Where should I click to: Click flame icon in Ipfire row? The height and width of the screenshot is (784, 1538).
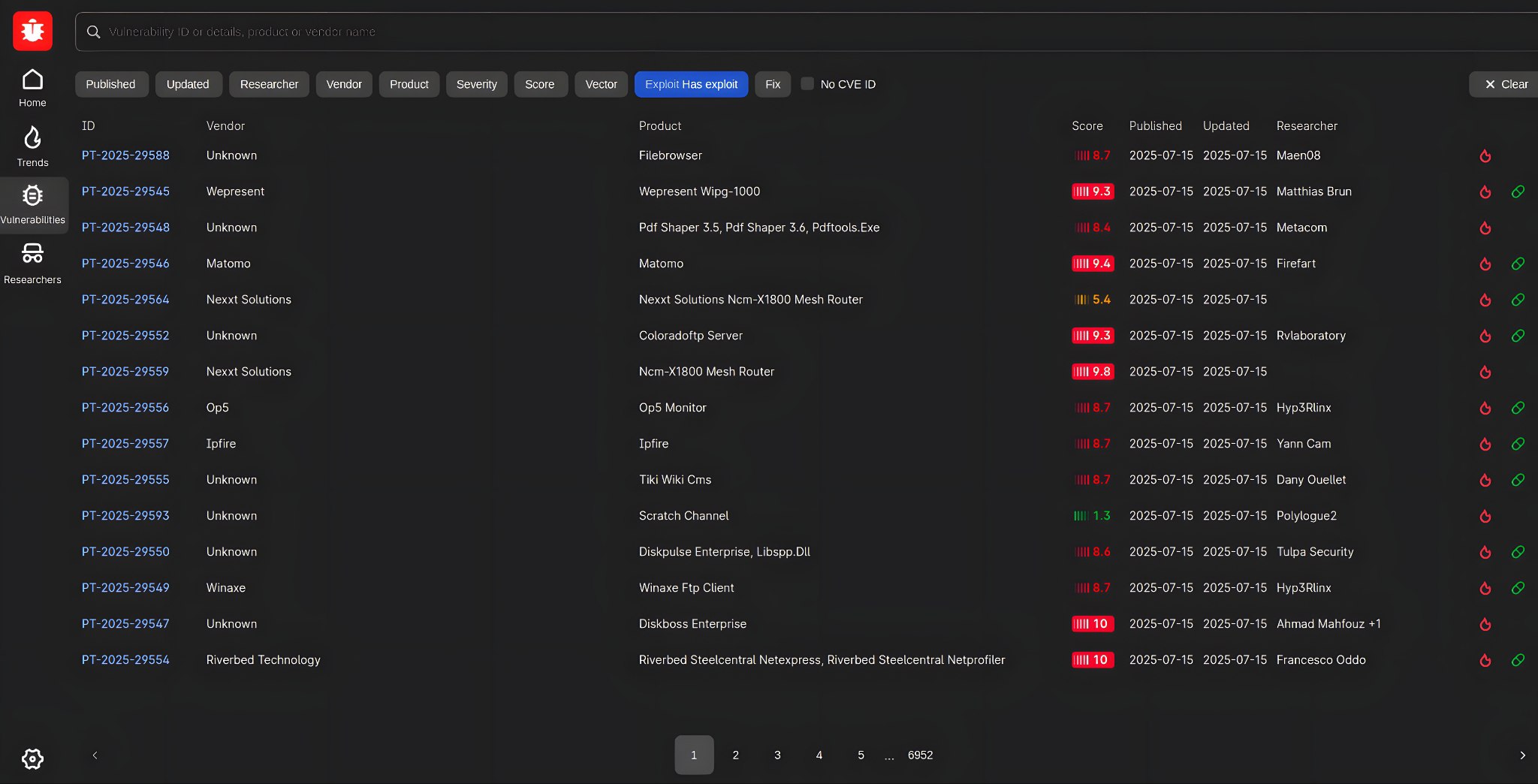coord(1485,444)
